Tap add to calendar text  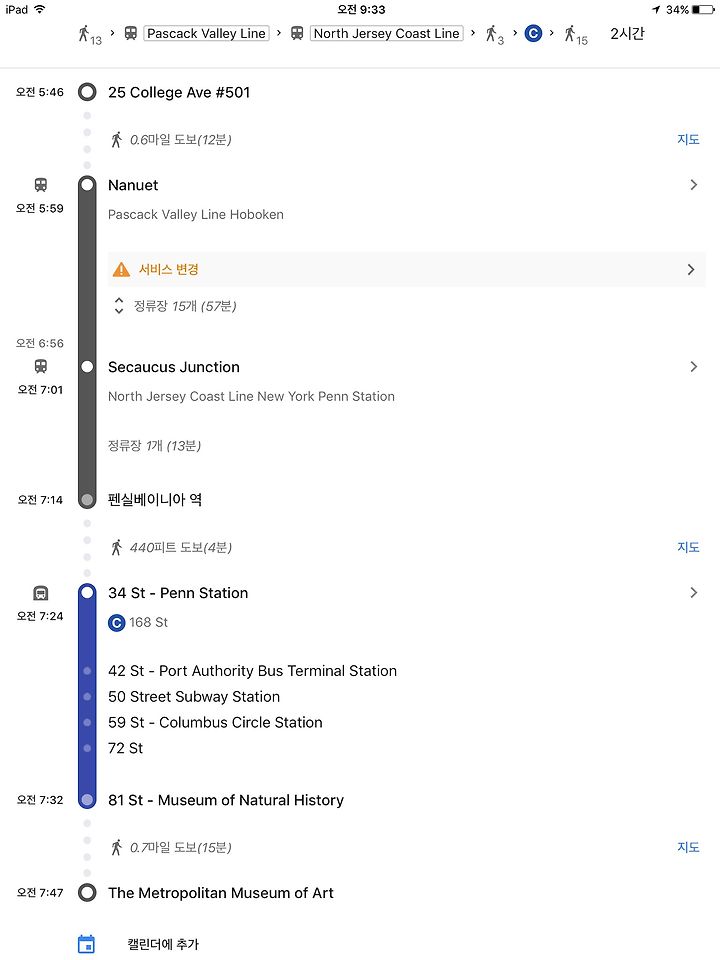(x=163, y=944)
